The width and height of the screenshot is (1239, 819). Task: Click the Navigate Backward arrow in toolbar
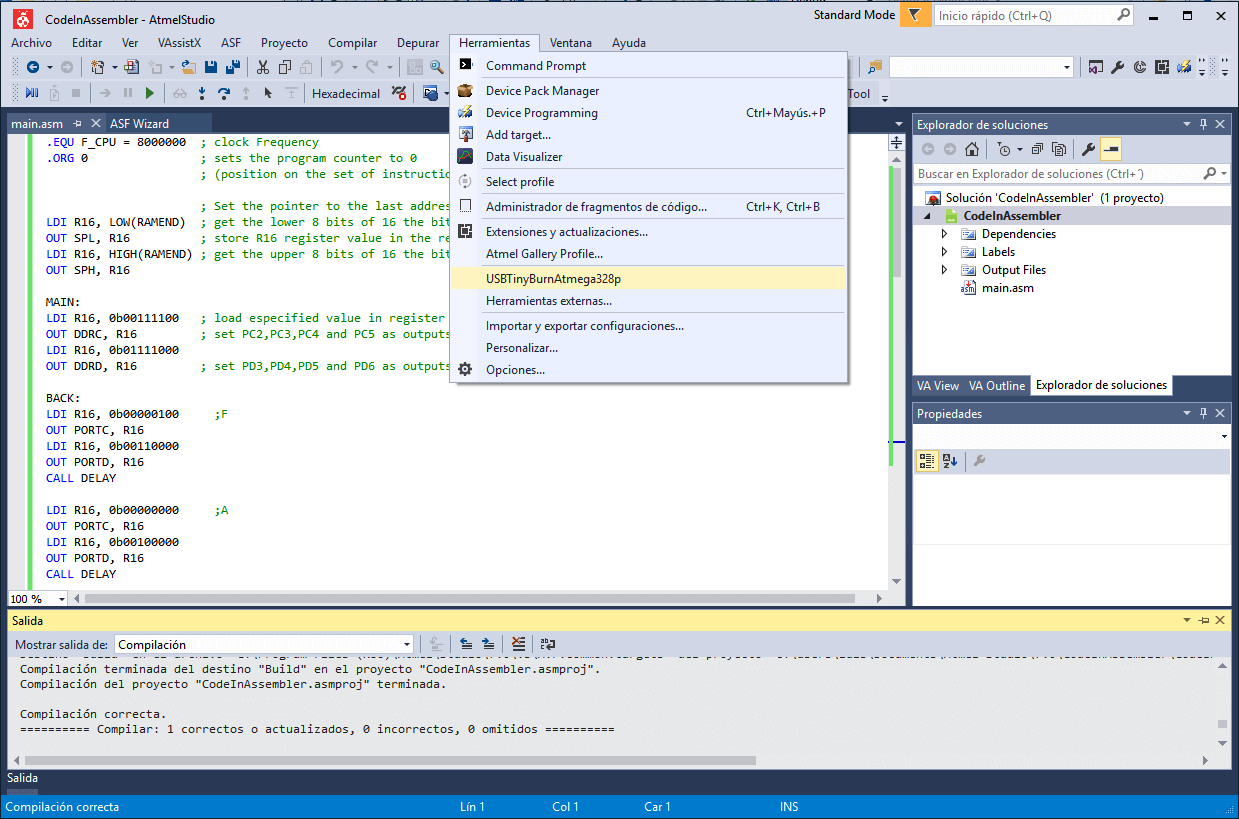33,67
